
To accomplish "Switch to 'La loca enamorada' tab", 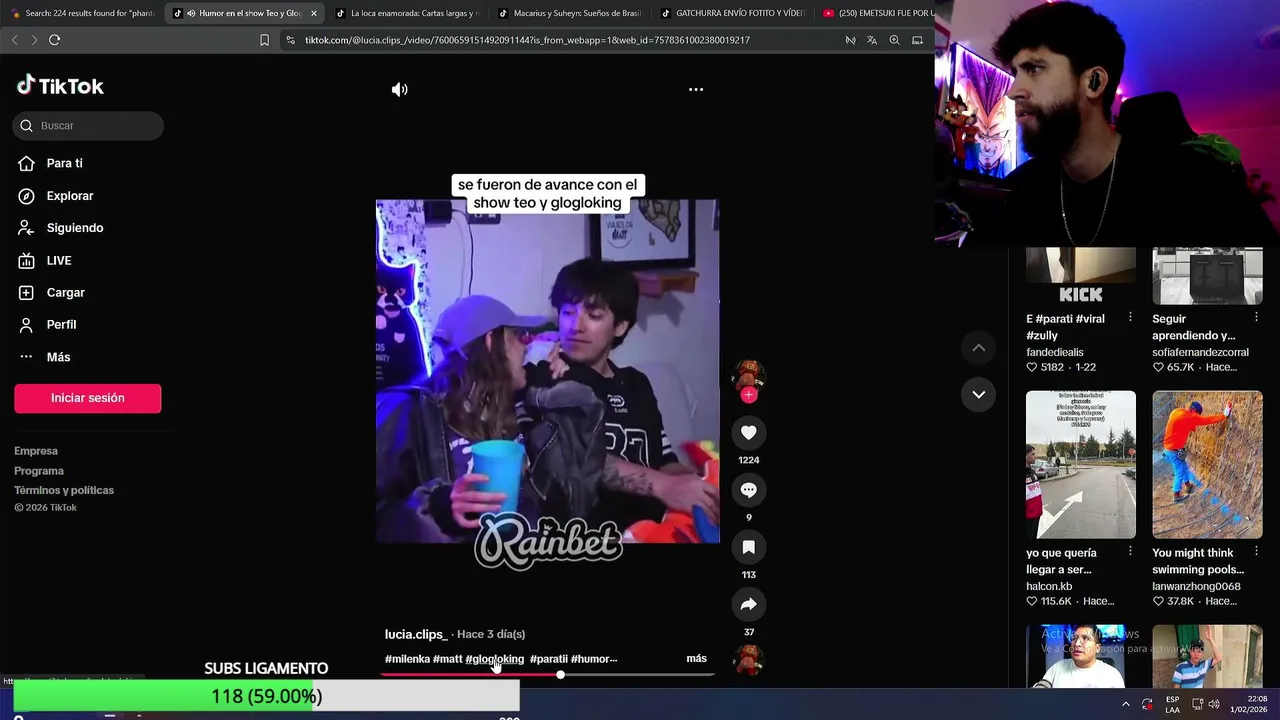I will [407, 13].
